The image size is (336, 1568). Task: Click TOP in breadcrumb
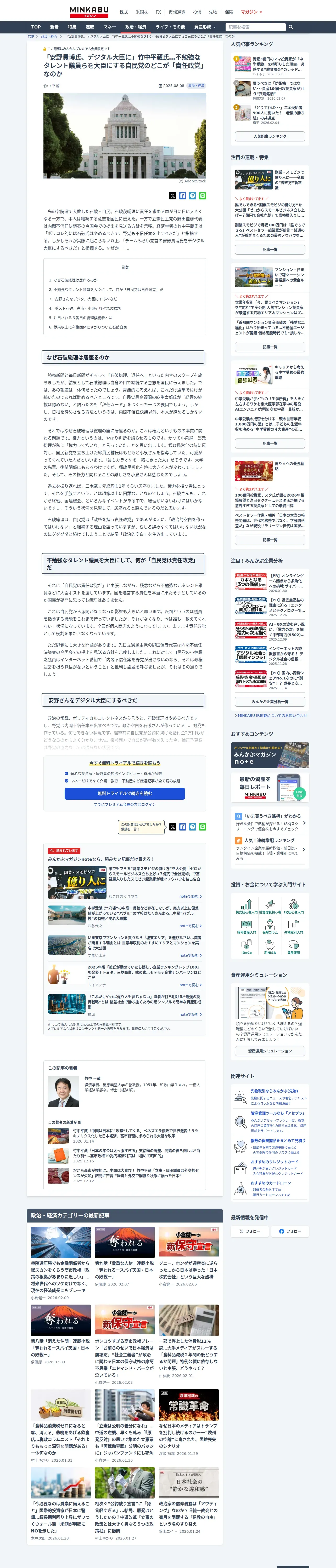coord(31,37)
